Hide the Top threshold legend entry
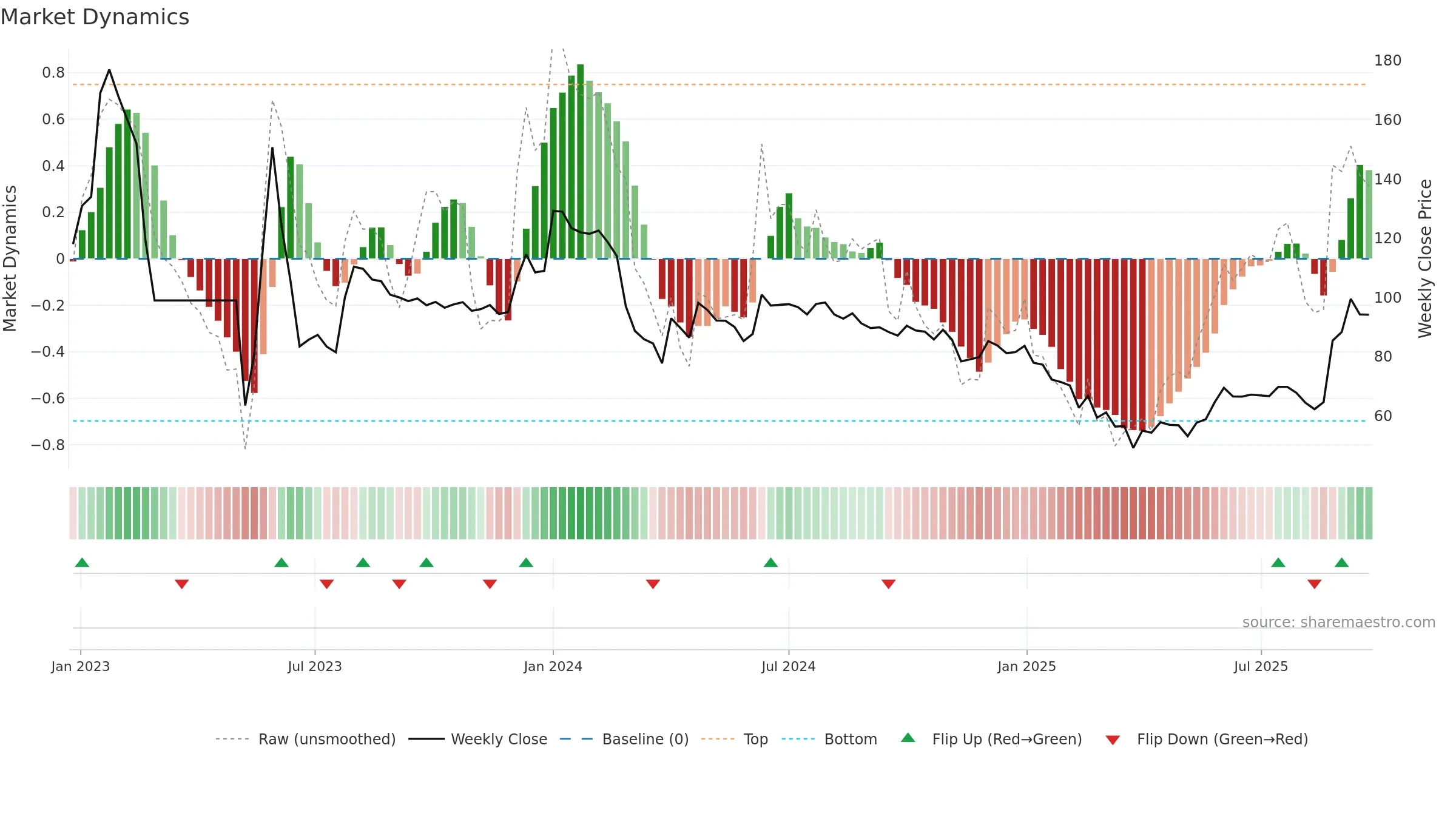Viewport: 1456px width, 819px height. (x=756, y=739)
